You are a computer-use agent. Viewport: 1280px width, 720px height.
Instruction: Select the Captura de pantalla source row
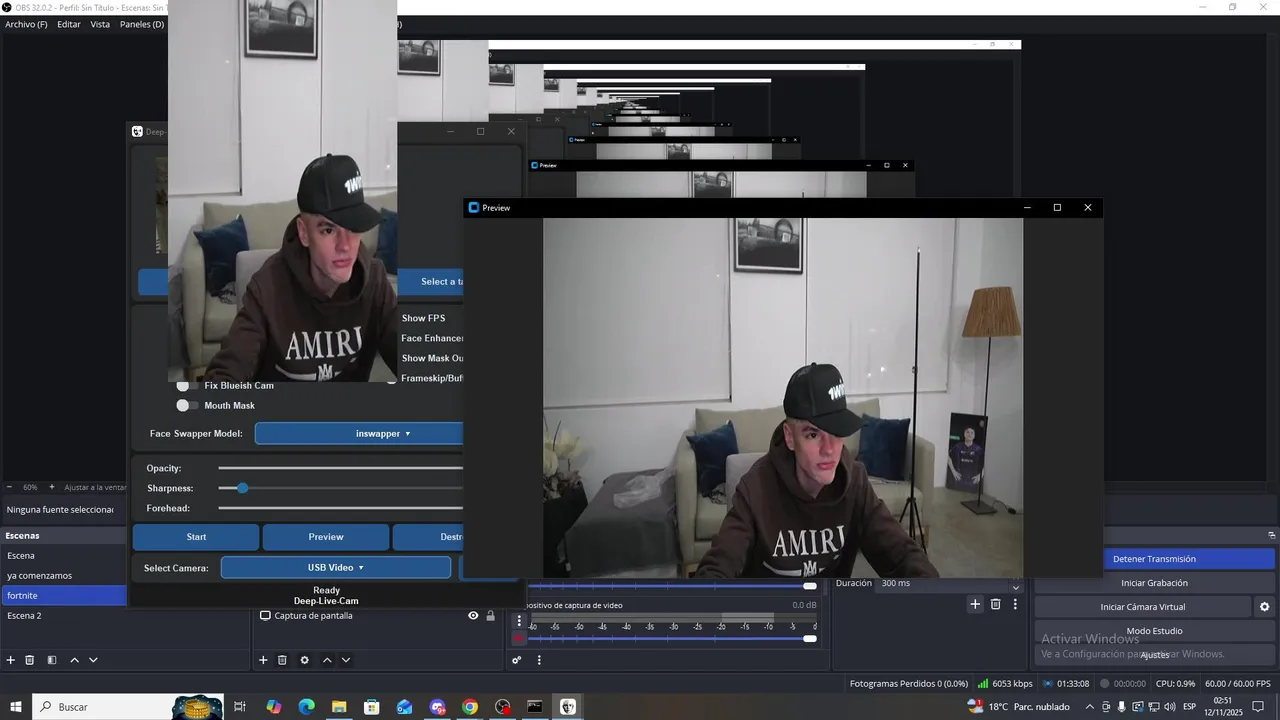378,616
